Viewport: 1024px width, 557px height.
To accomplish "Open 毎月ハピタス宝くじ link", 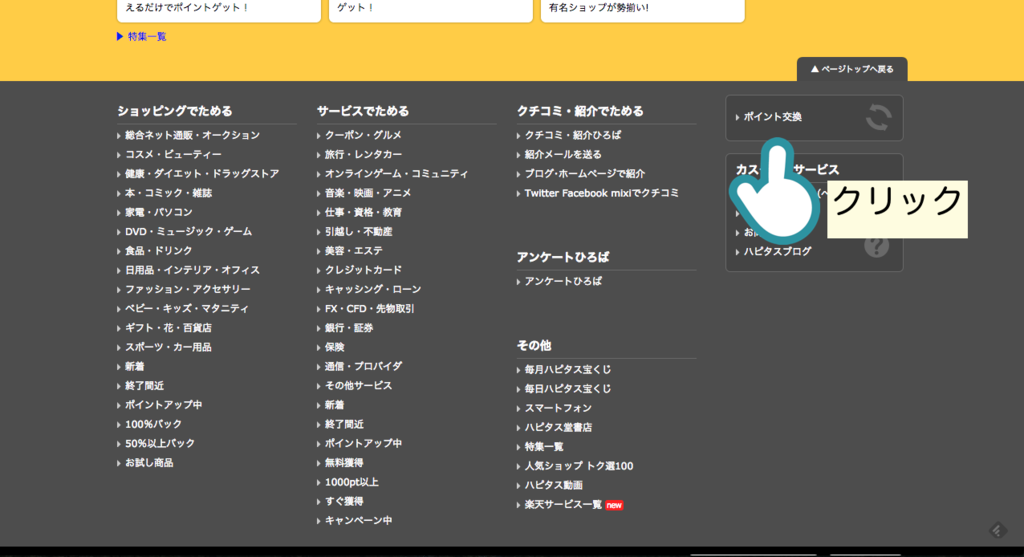I will pos(568,370).
